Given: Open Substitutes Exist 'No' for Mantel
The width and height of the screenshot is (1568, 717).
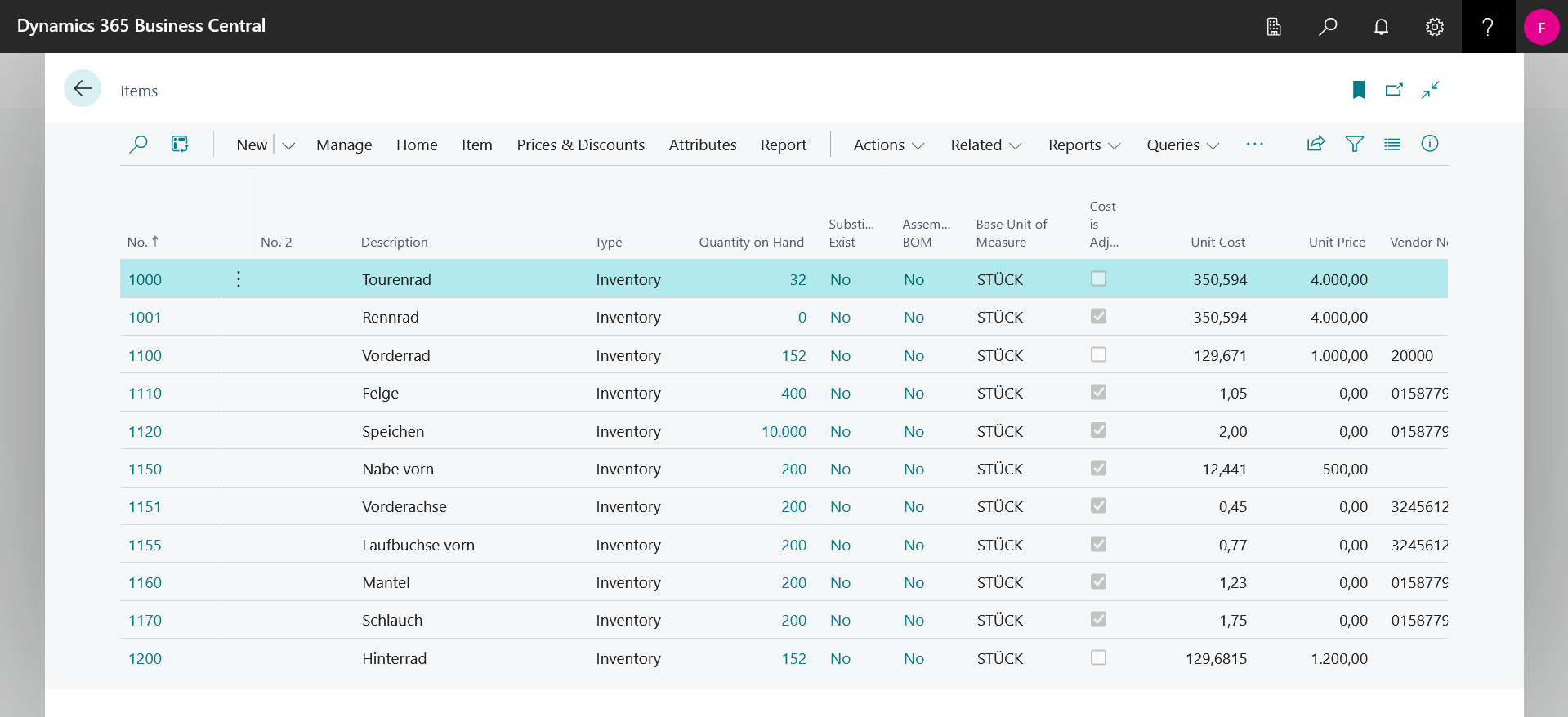Looking at the screenshot, I should 840,582.
